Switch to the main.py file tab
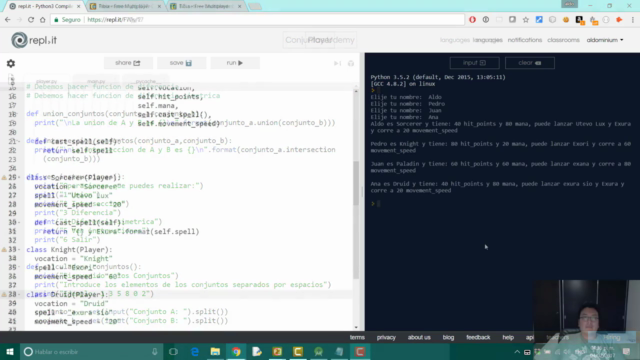Screen dimensions: 640x360 [96, 82]
